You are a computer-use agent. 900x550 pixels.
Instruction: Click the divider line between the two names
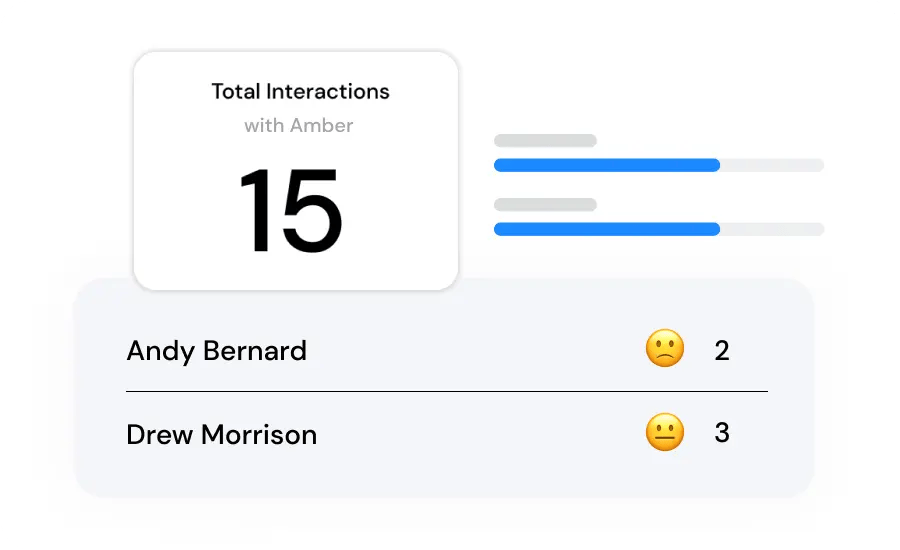click(x=447, y=392)
